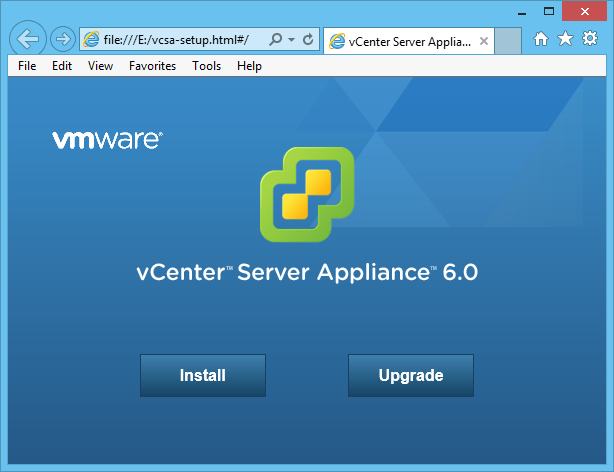Click the Internet Explorer page icon in address bar
The image size is (614, 472).
click(91, 39)
